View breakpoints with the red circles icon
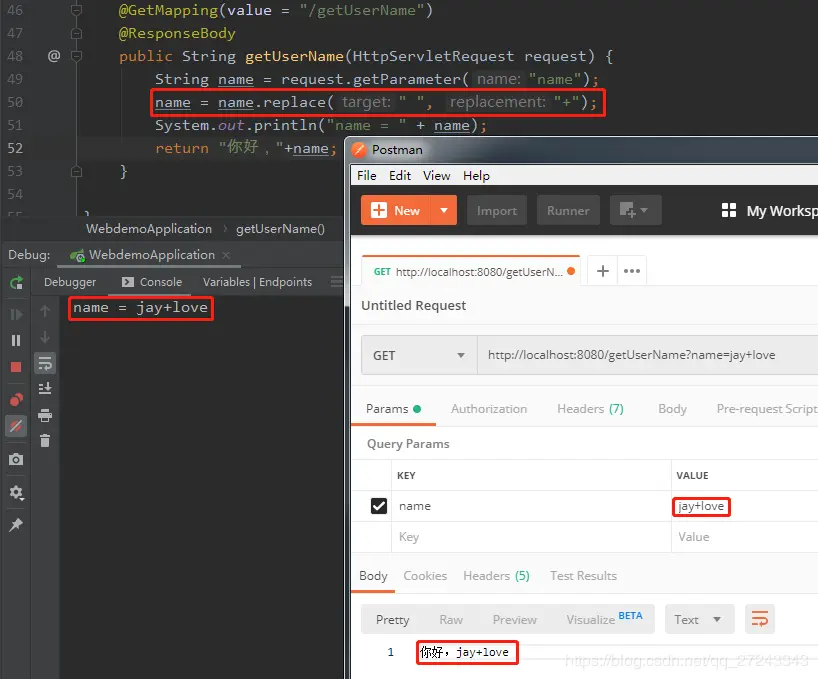The image size is (818, 679). click(16, 400)
